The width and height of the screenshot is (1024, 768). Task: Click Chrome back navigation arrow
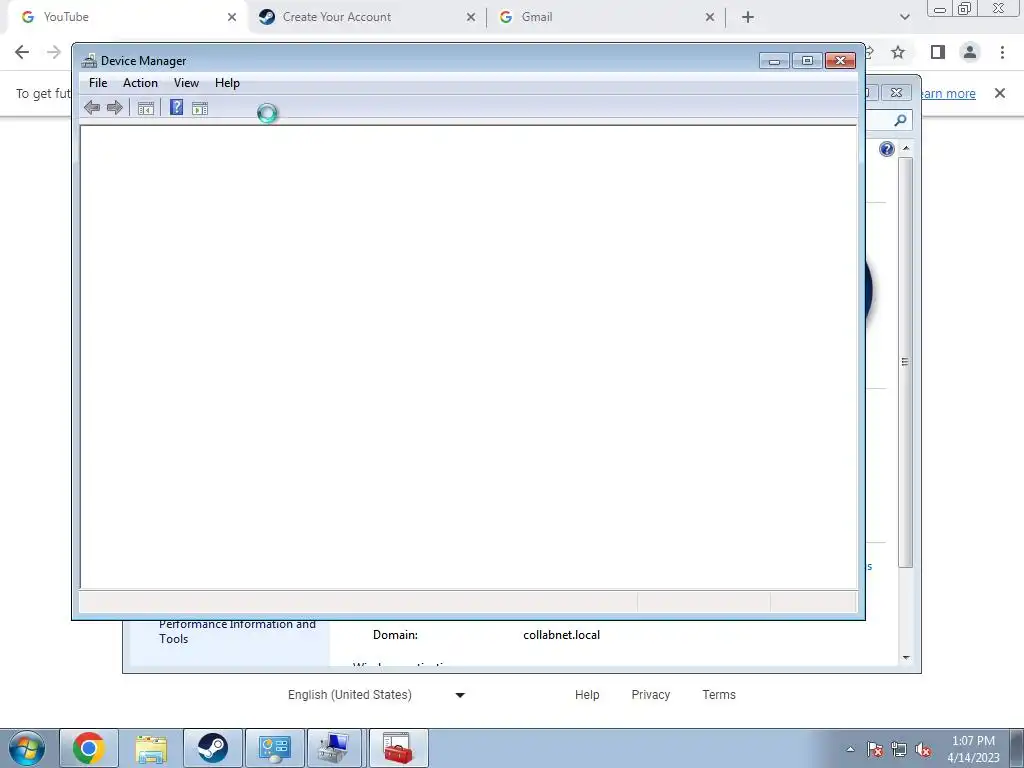coord(22,52)
